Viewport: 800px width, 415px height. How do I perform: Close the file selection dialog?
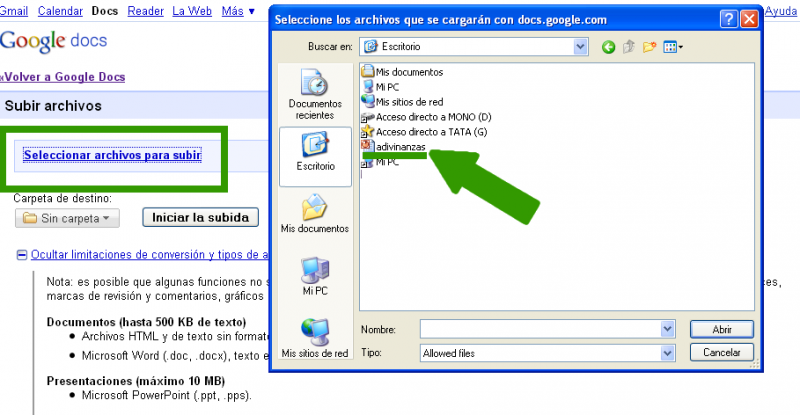(749, 19)
